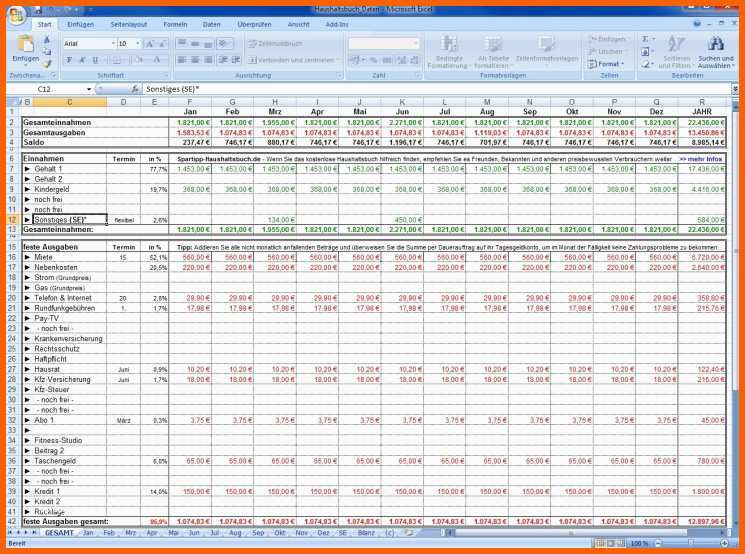
Task: Click the zoom slider handle
Action: [x=690, y=543]
